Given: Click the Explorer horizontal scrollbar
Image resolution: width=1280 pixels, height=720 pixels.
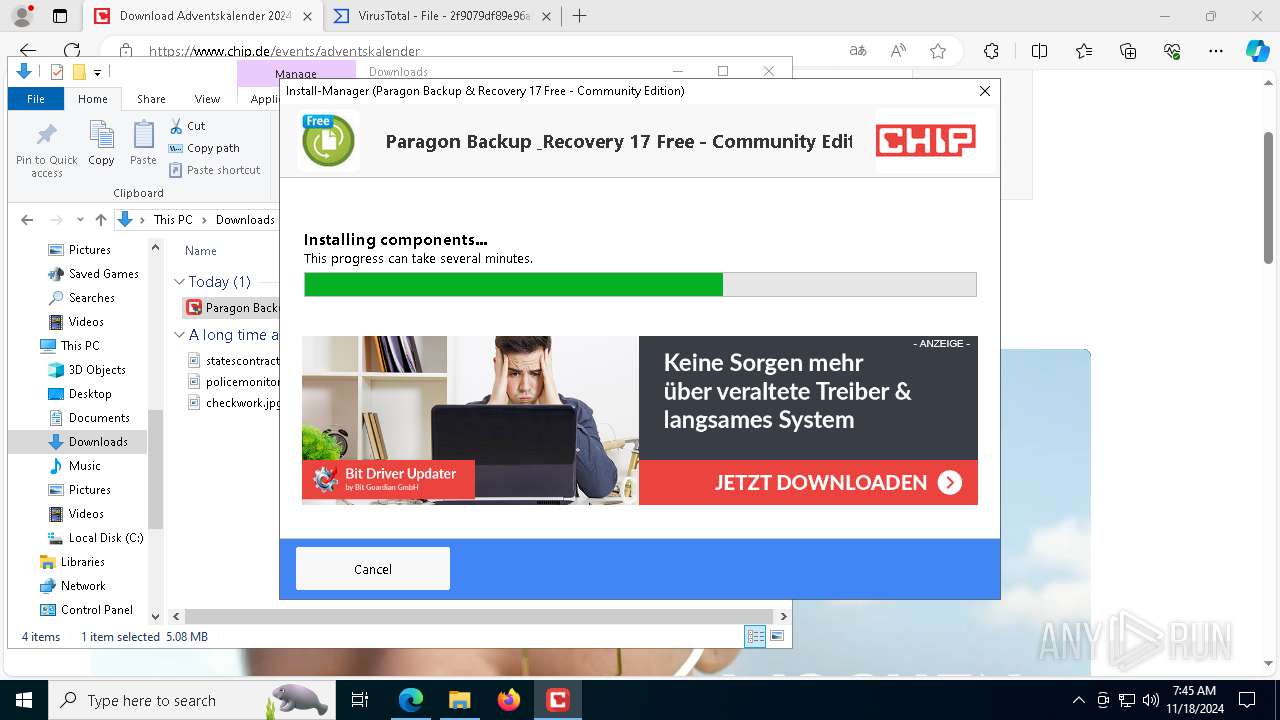Looking at the screenshot, I should pyautogui.click(x=480, y=617).
